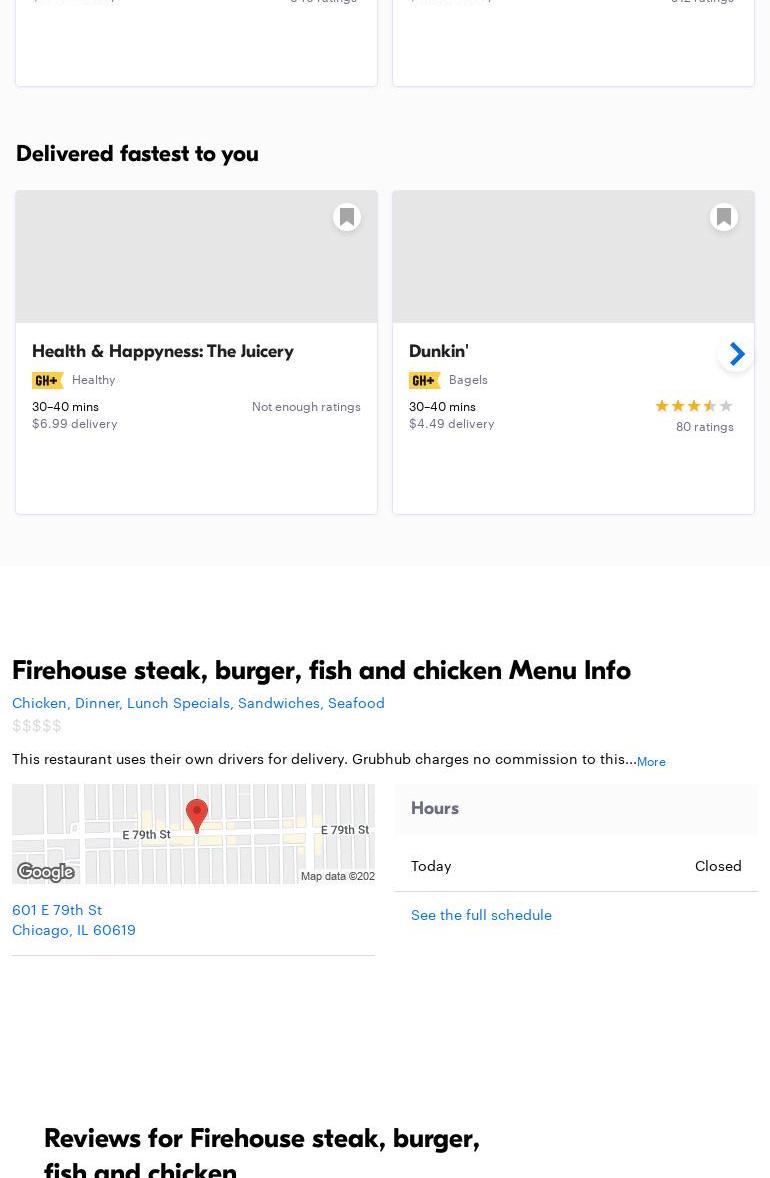Image resolution: width=770 pixels, height=1178 pixels.
Task: Select the Dinner cuisine link
Action: [97, 702]
